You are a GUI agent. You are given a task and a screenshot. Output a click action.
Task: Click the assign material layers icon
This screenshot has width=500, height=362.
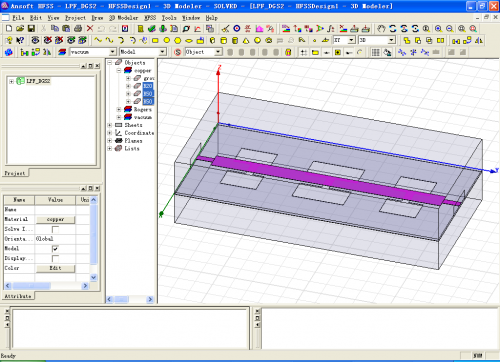[62, 52]
